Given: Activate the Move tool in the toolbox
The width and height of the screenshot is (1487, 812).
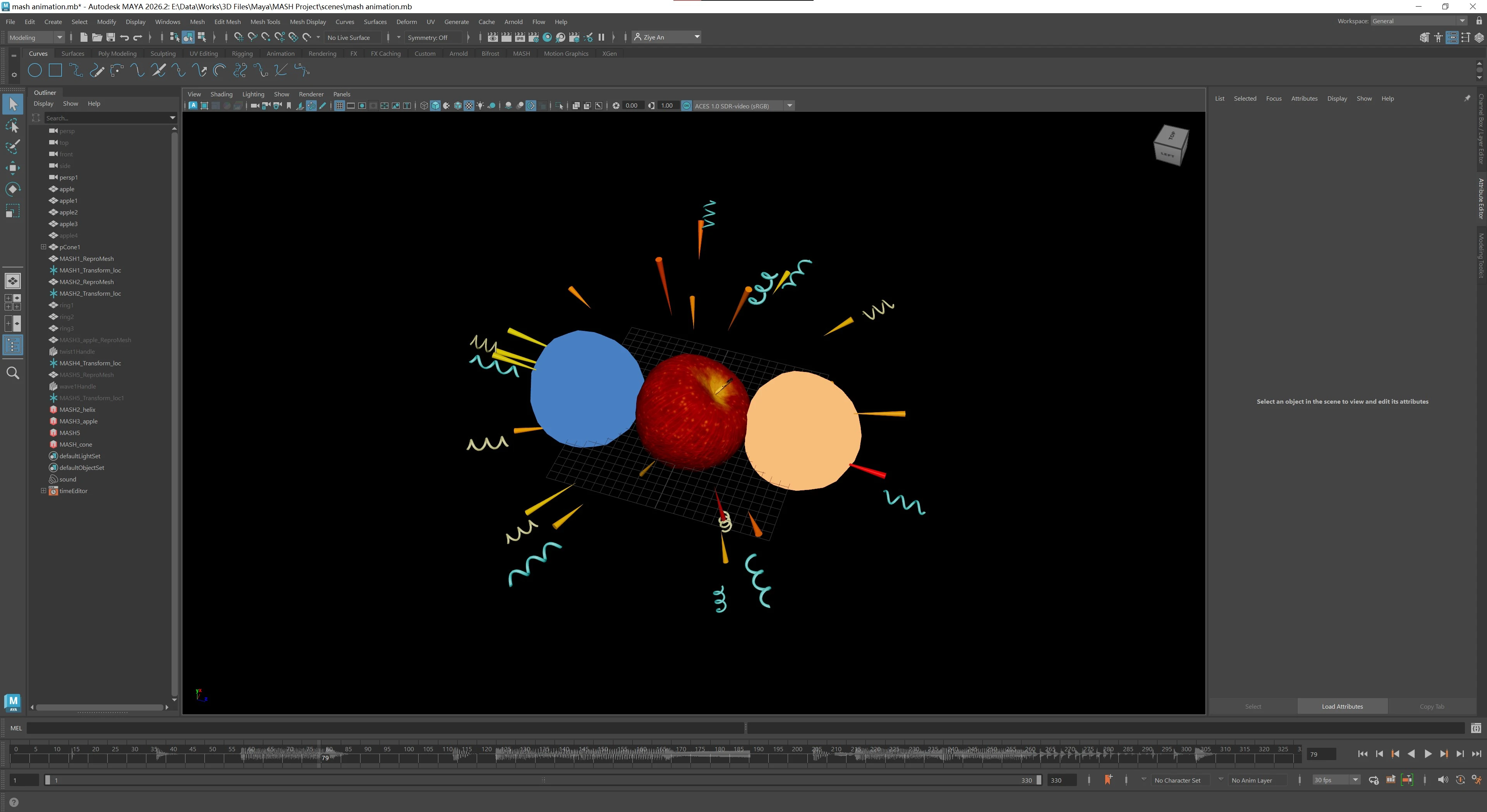Looking at the screenshot, I should pos(12,168).
